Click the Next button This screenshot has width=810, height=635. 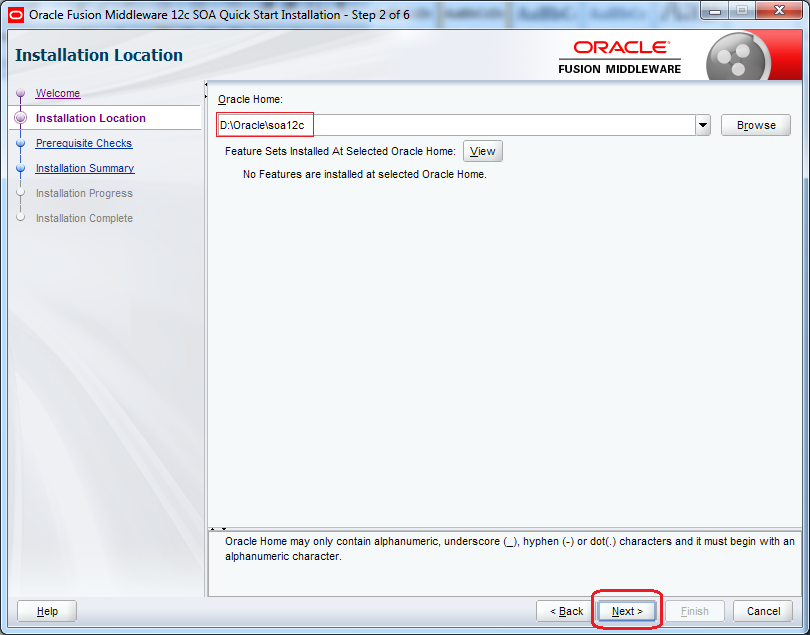pyautogui.click(x=627, y=611)
